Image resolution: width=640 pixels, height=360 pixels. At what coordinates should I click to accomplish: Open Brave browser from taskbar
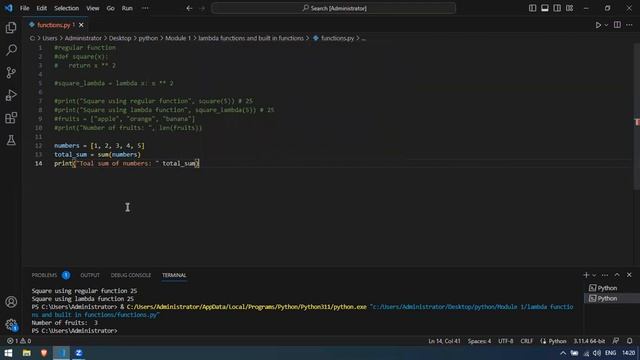click(44, 353)
